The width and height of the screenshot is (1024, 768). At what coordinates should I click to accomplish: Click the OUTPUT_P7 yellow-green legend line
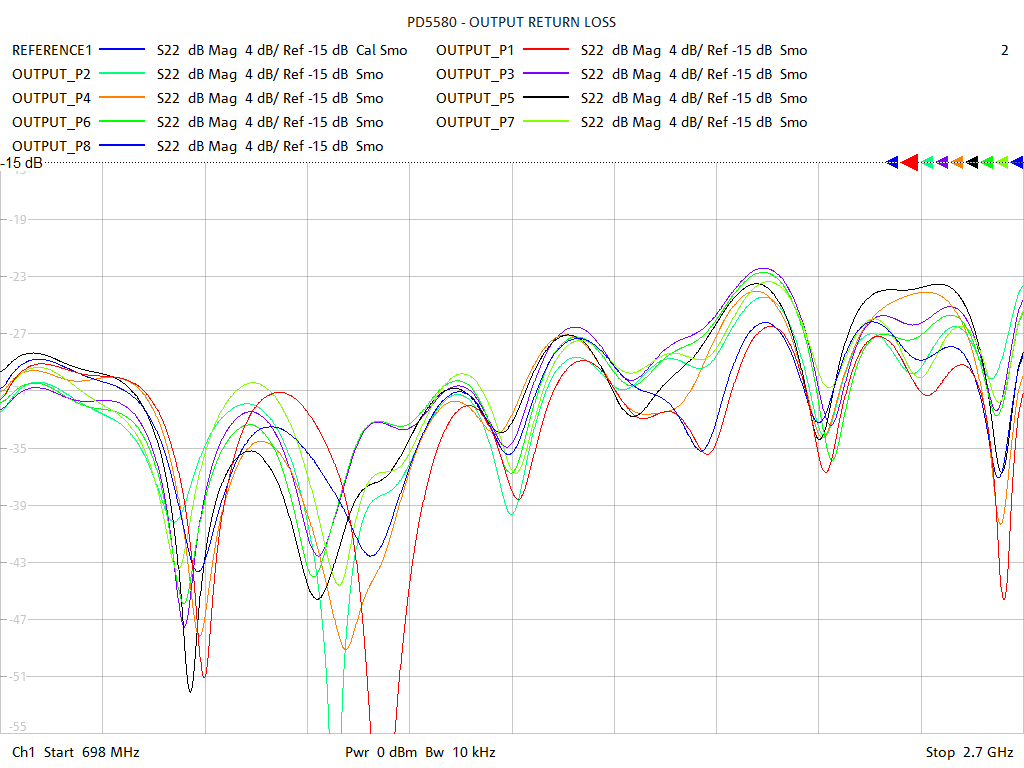547,121
